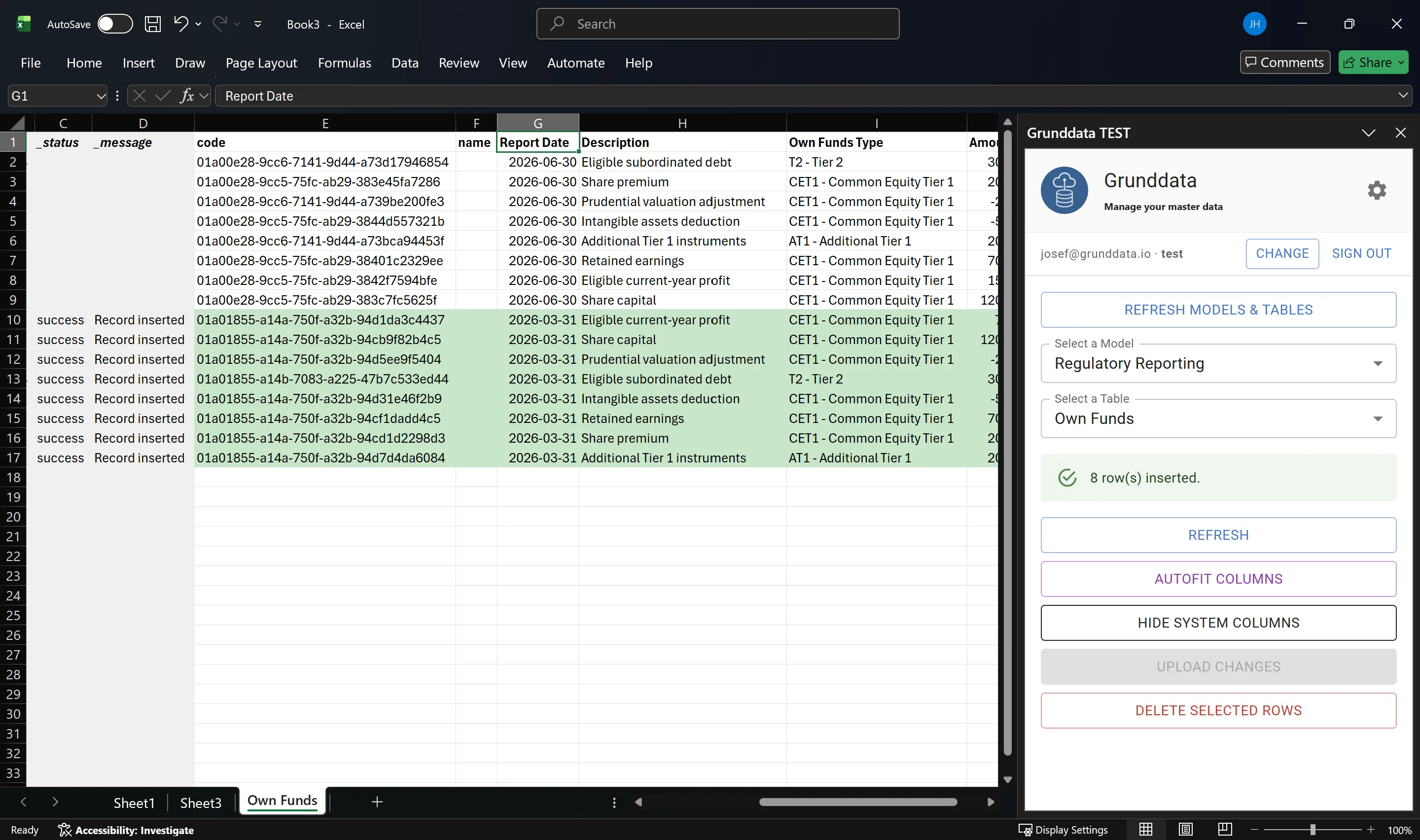Viewport: 1420px width, 840px height.
Task: Open the Name Box dropdown arrow
Action: click(x=101, y=96)
